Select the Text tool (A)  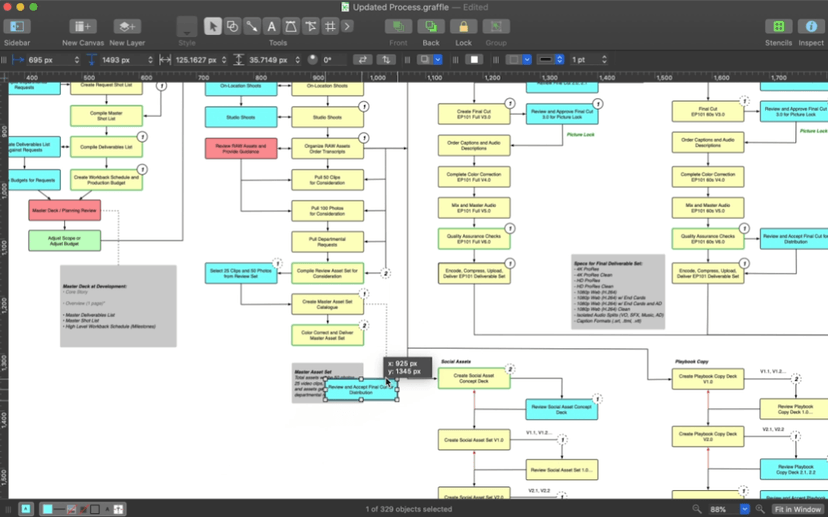click(x=271, y=26)
